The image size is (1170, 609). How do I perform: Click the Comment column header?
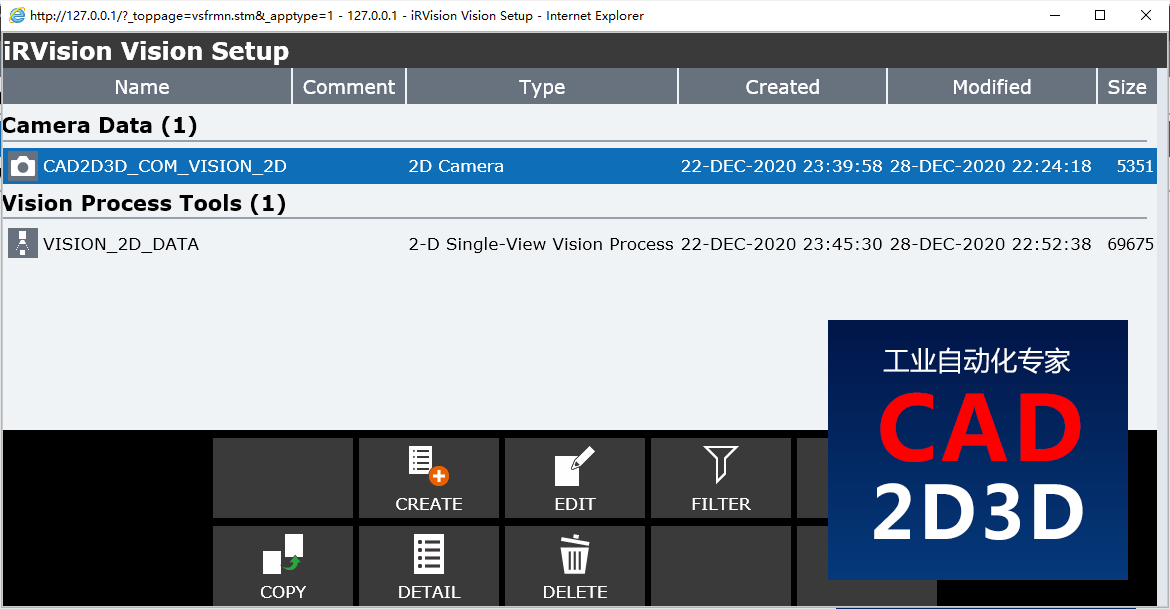point(348,87)
